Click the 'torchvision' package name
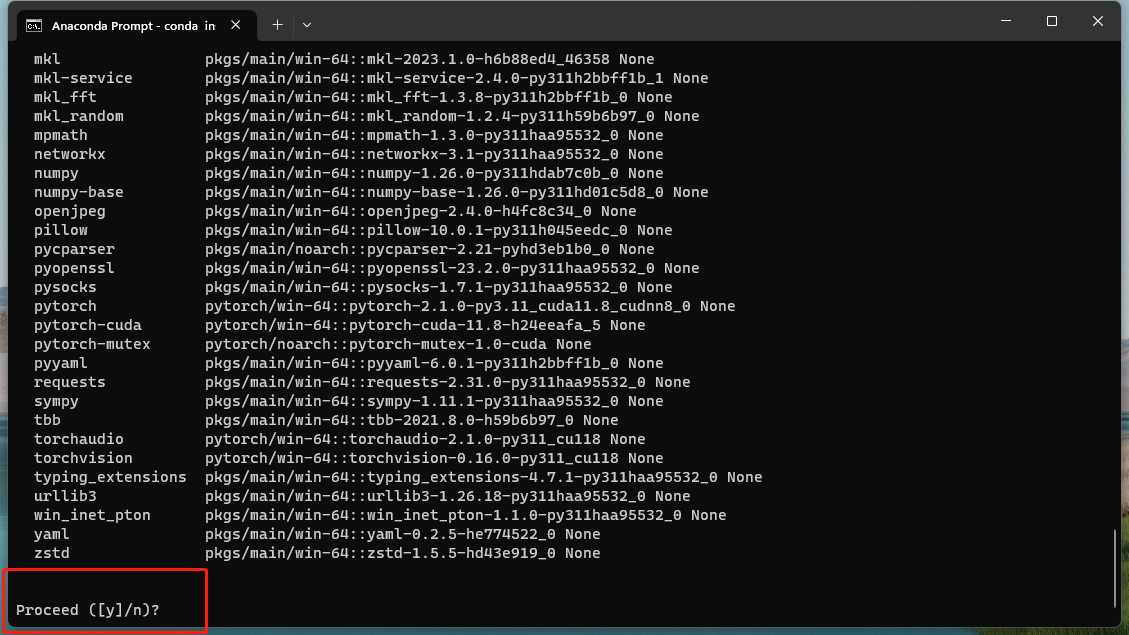 coord(83,459)
